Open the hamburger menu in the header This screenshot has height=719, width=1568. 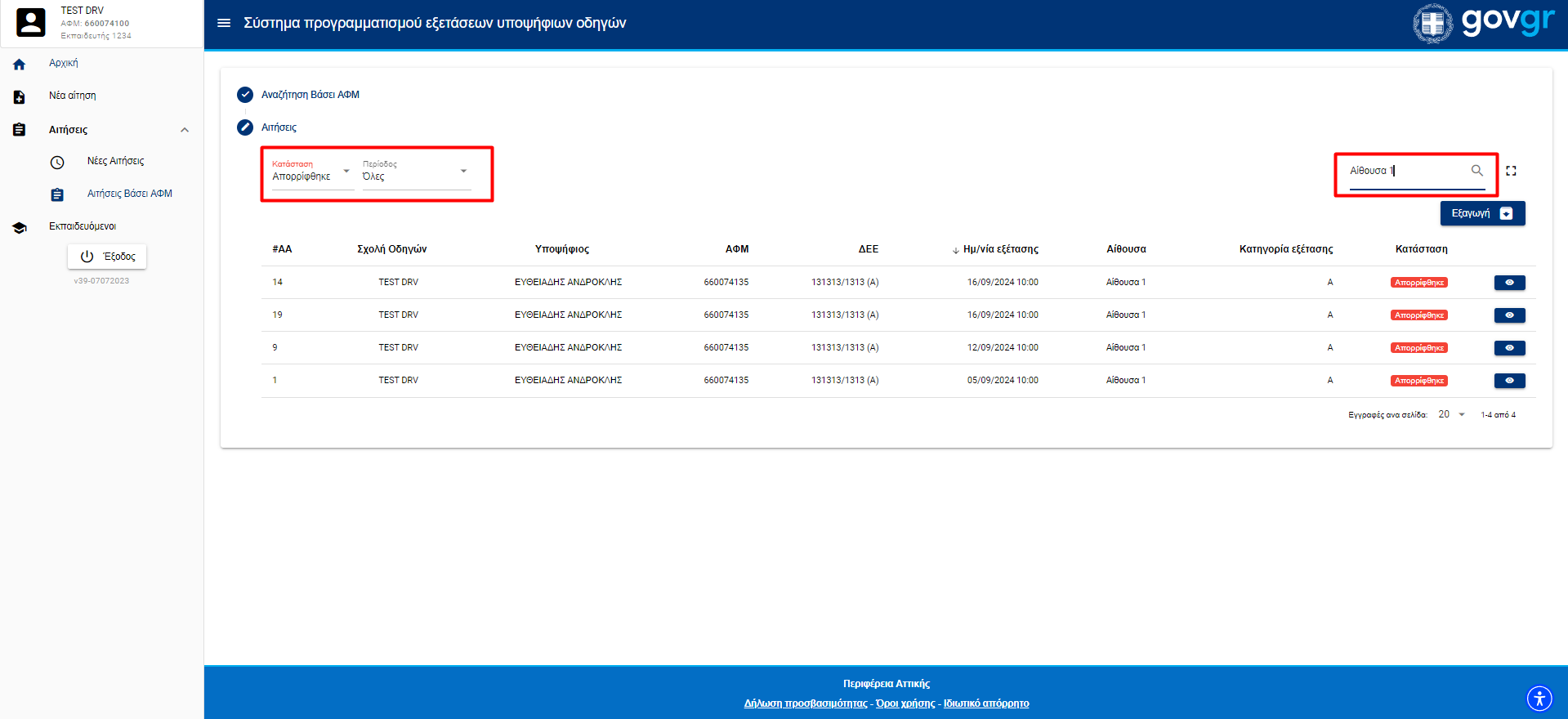click(x=223, y=23)
